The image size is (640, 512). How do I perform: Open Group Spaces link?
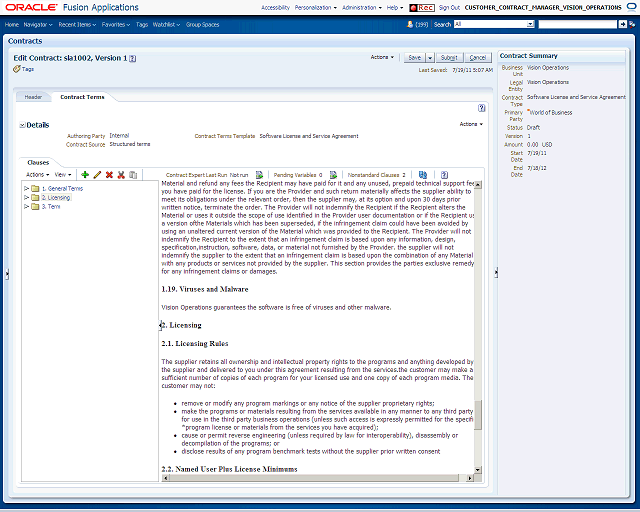202,24
